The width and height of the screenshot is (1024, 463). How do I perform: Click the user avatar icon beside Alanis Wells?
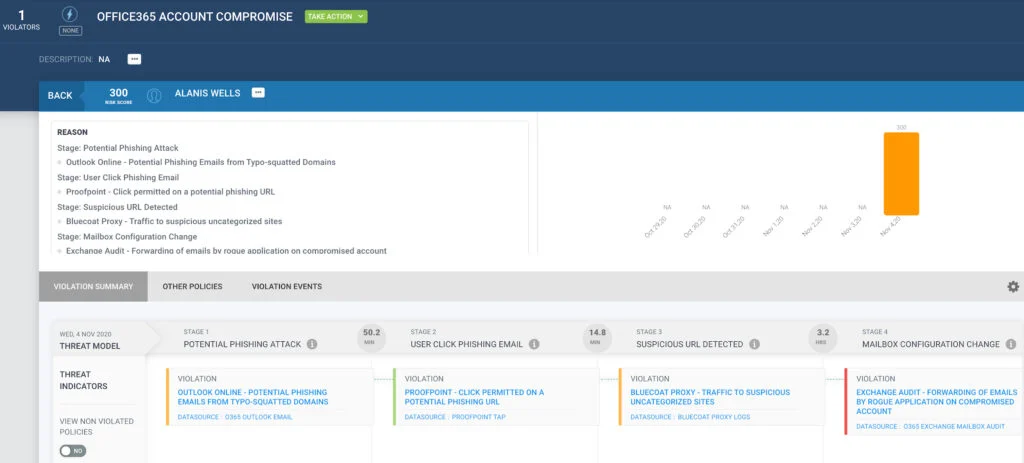click(155, 95)
